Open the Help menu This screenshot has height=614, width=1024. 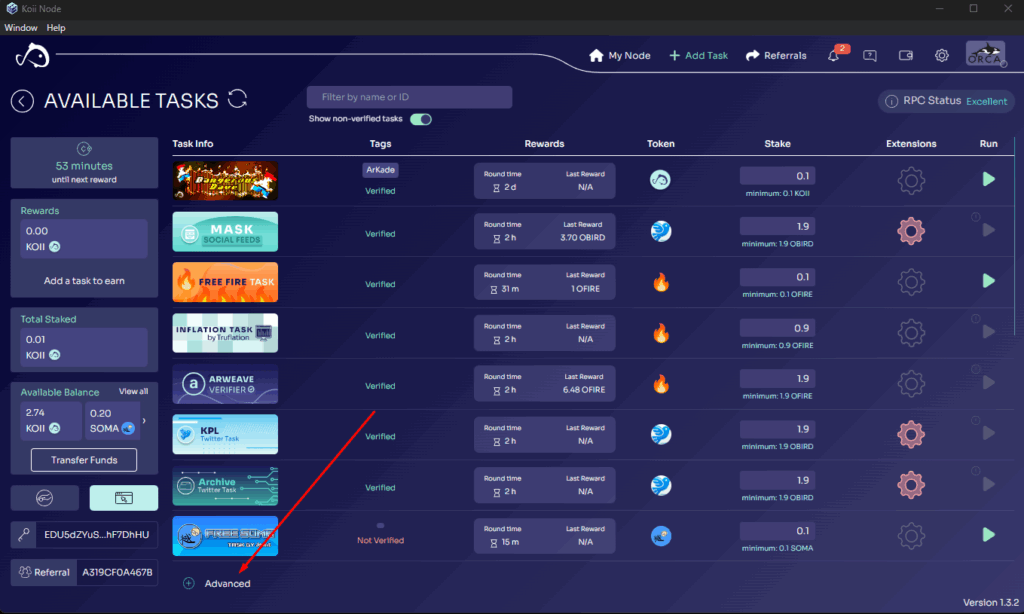coord(56,27)
